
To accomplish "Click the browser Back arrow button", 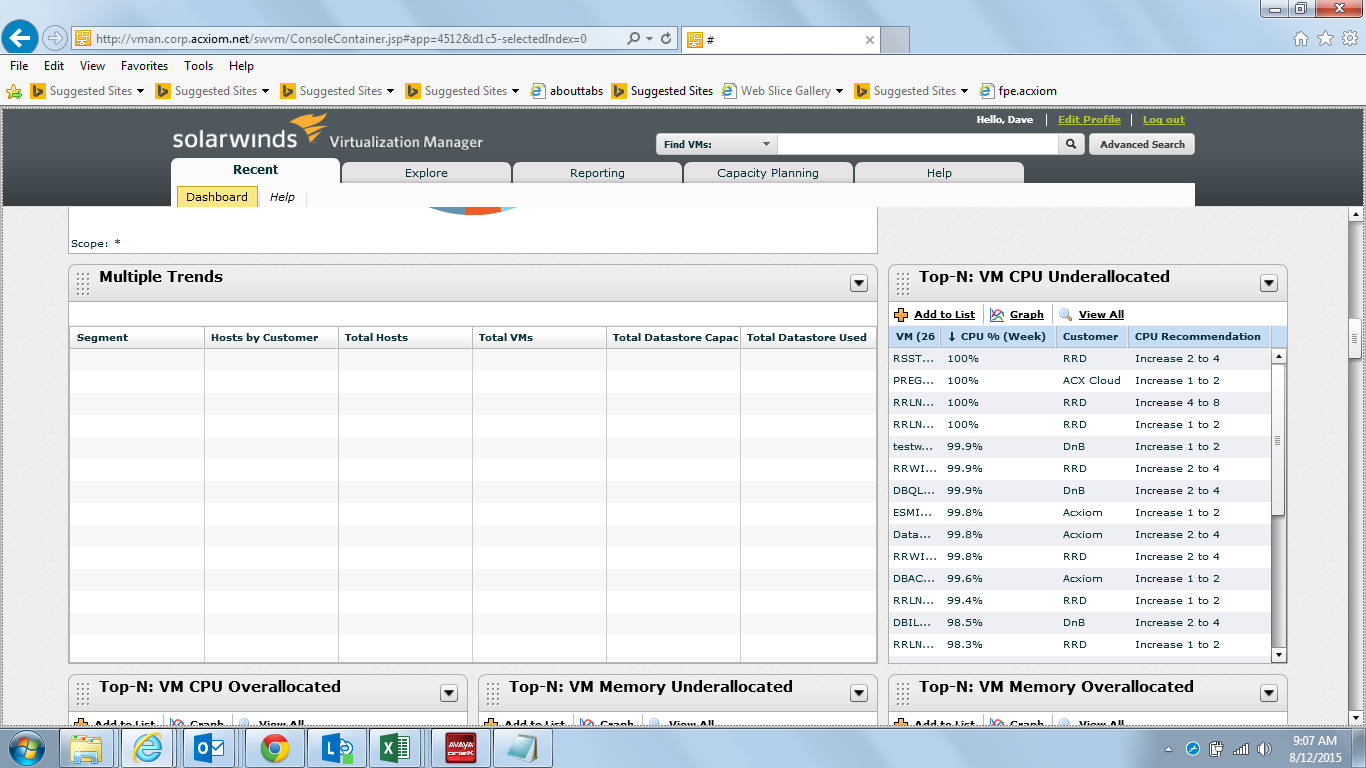I will click(x=21, y=38).
